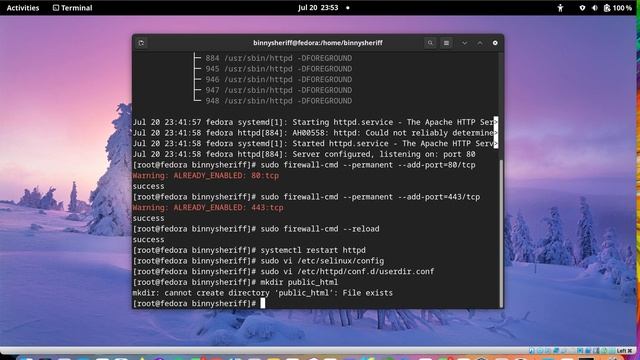The height and width of the screenshot is (360, 640).
Task: Click the warning 'ALREADY_ENABLED: 443:tcp'
Action: [229, 207]
